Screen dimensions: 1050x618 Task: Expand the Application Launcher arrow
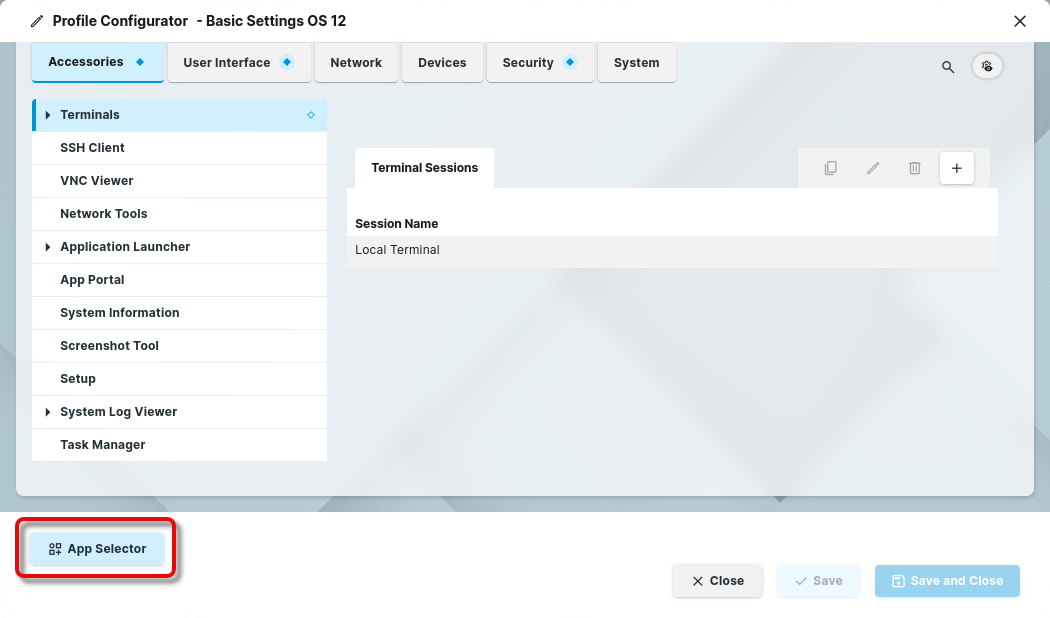pyautogui.click(x=47, y=247)
